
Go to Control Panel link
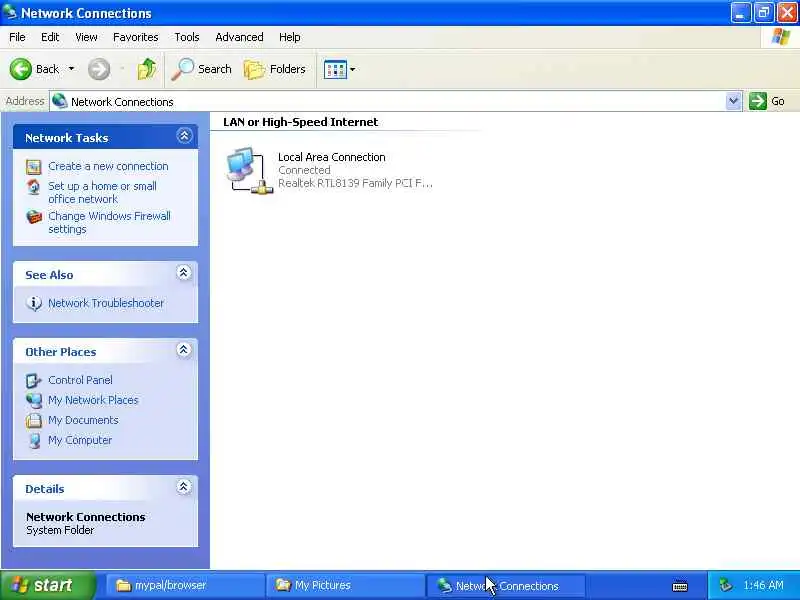pos(80,380)
